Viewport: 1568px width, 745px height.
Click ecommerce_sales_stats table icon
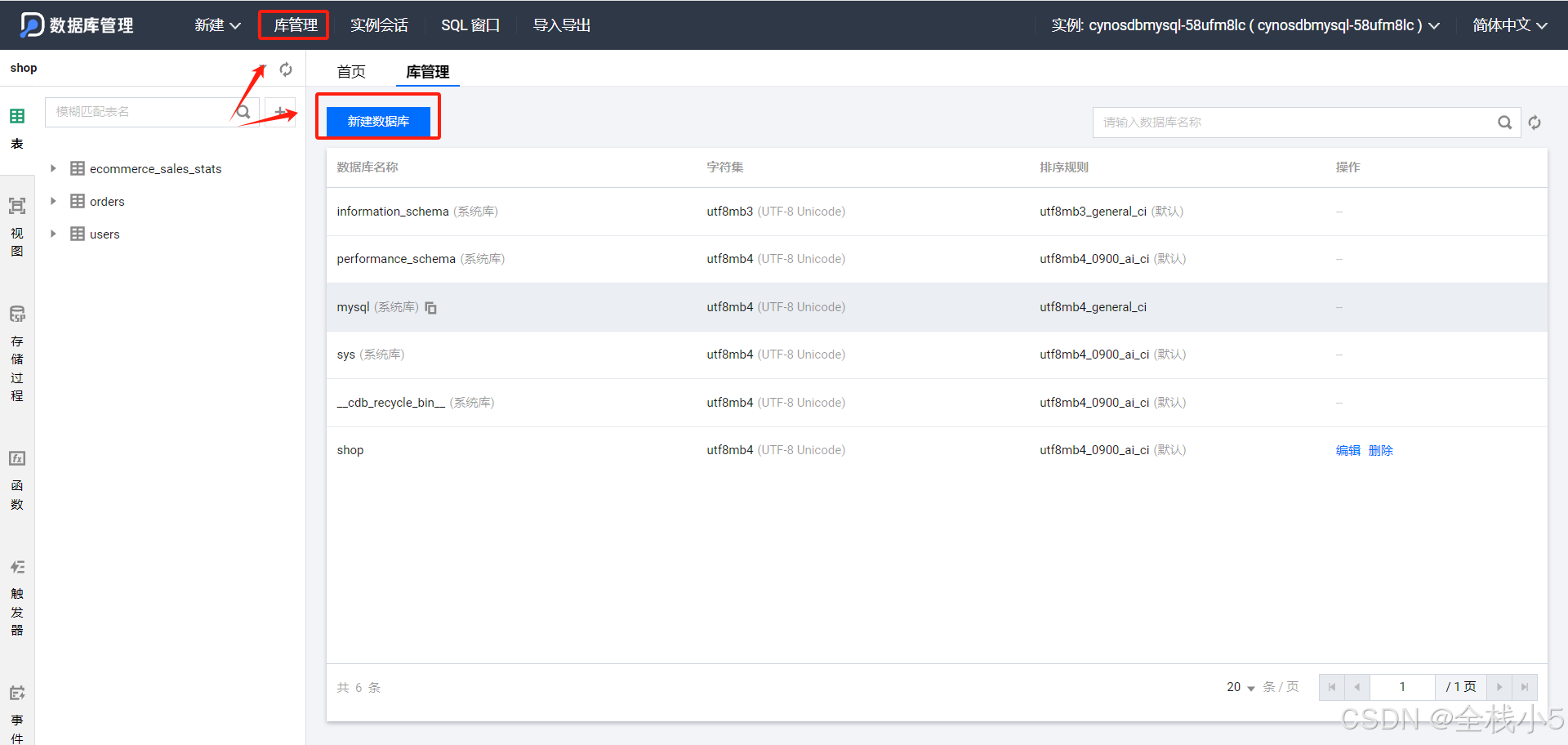pos(78,168)
